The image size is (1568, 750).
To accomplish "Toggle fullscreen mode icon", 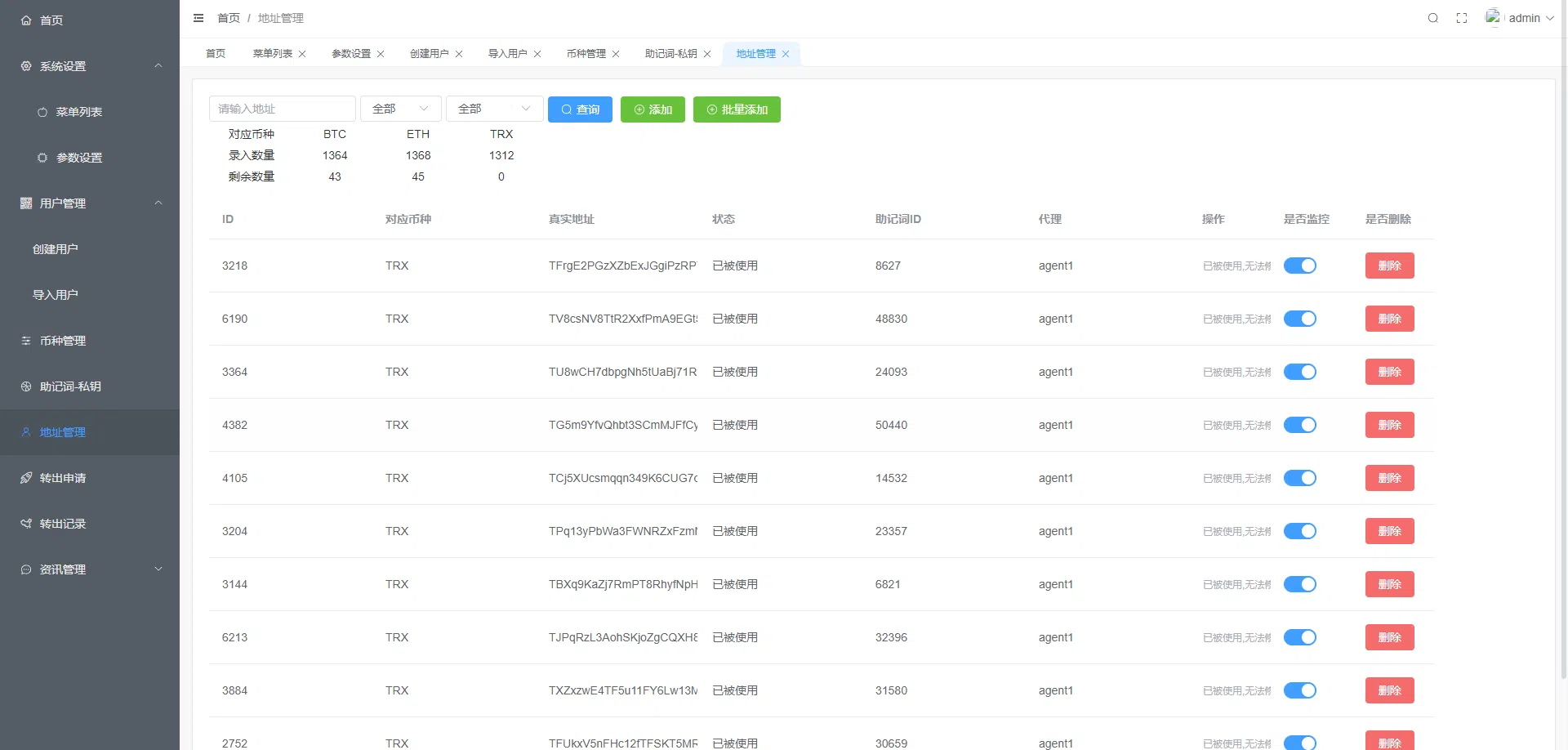I will point(1462,18).
